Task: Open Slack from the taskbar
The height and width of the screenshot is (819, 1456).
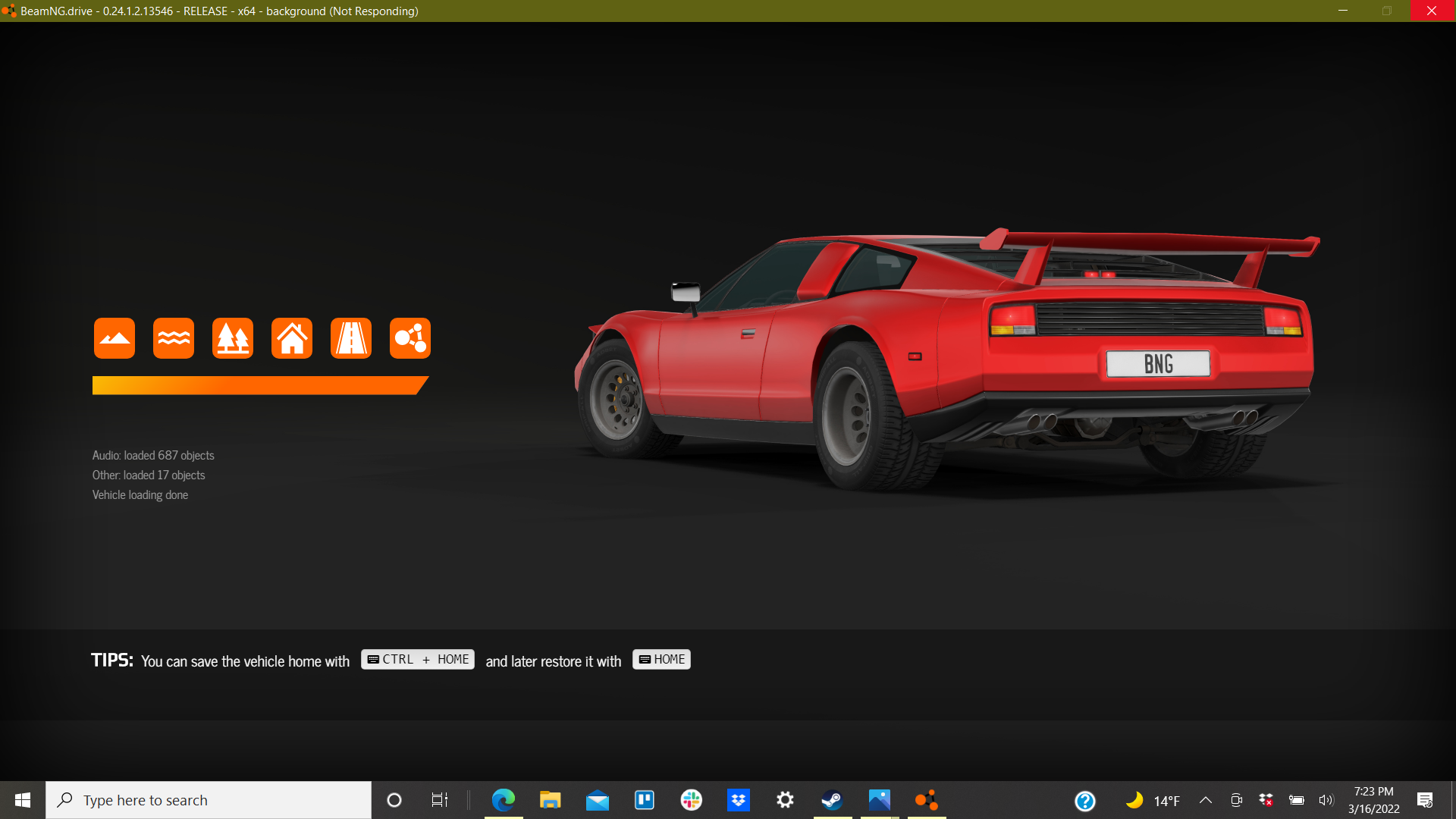Action: [x=692, y=800]
